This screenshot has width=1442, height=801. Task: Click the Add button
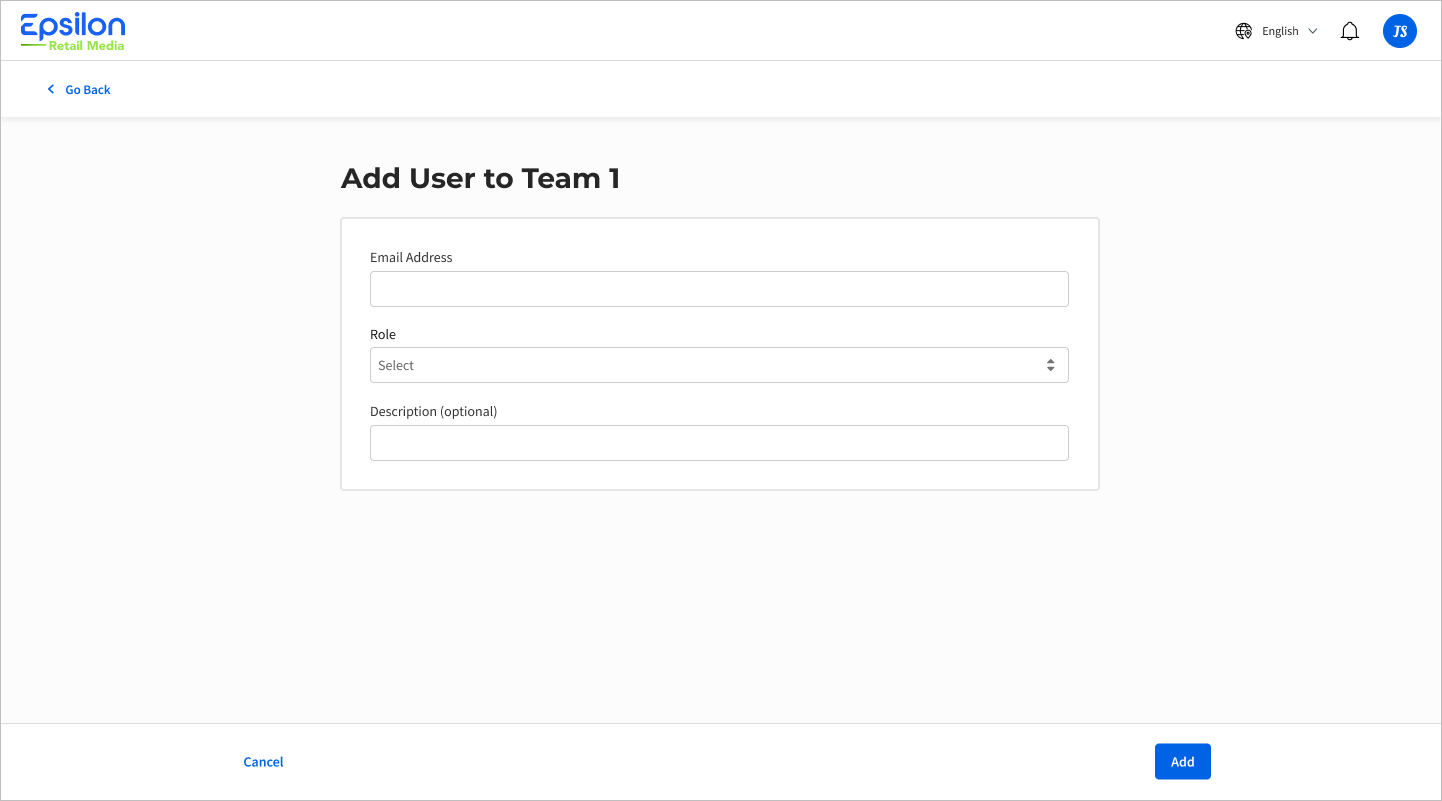1182,761
